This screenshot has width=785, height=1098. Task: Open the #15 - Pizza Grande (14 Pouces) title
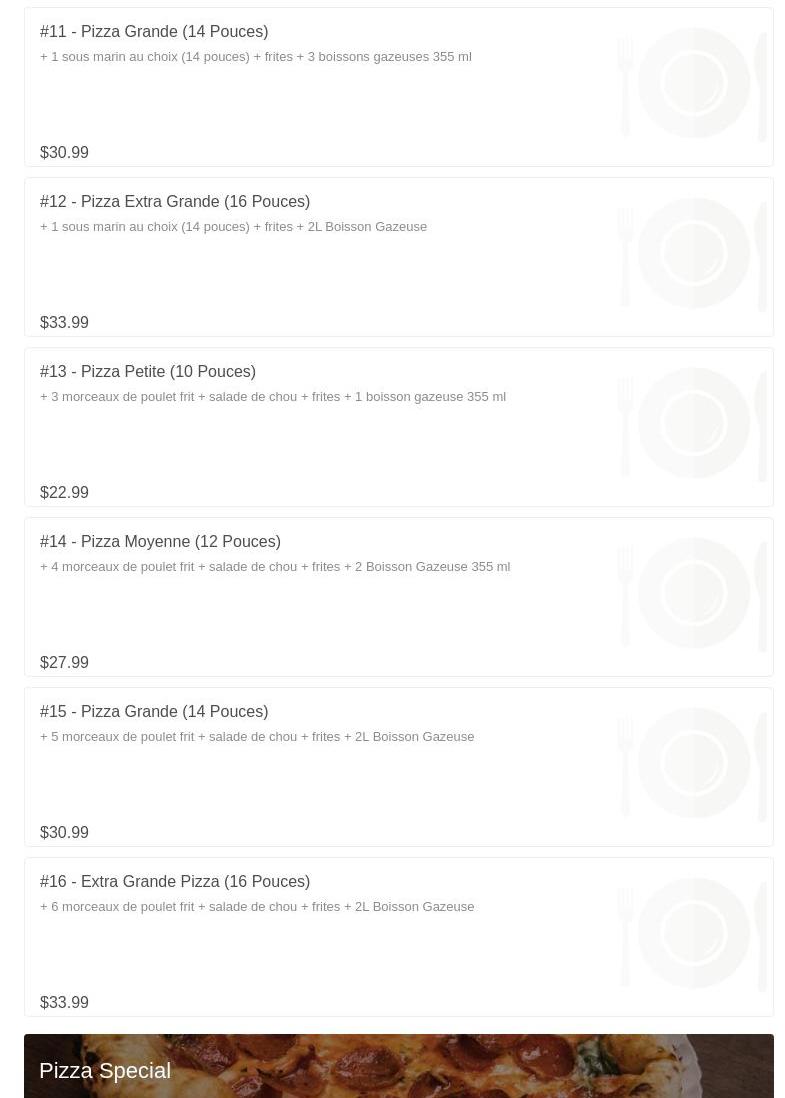tap(154, 712)
